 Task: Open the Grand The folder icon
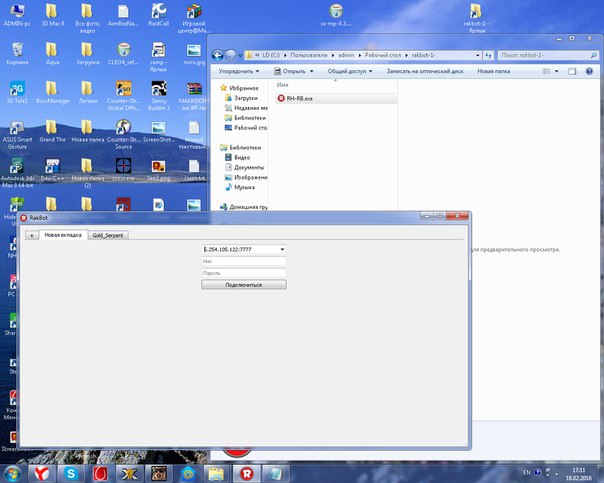tap(52, 131)
